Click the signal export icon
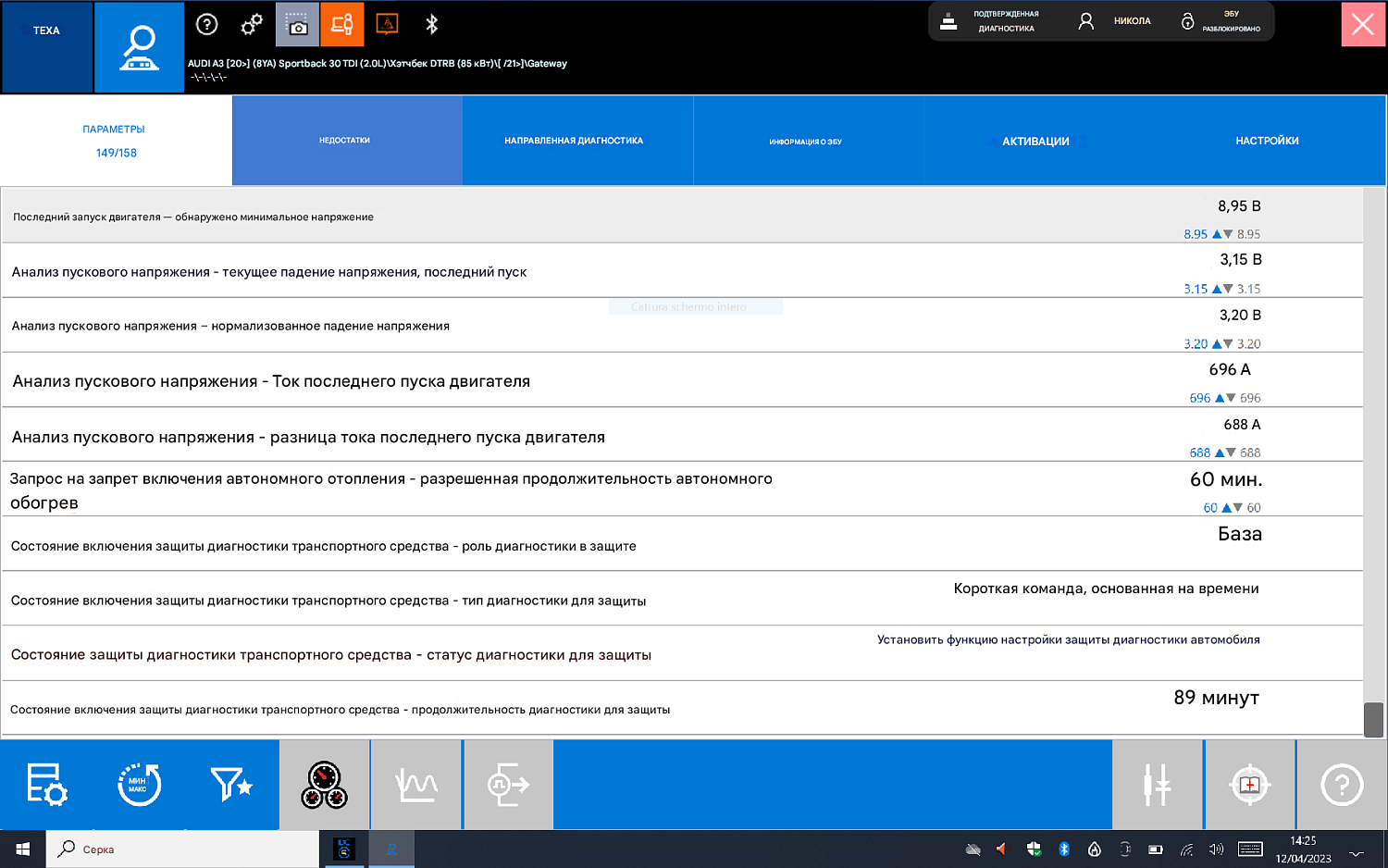Viewport: 1388px width, 868px height. point(508,785)
